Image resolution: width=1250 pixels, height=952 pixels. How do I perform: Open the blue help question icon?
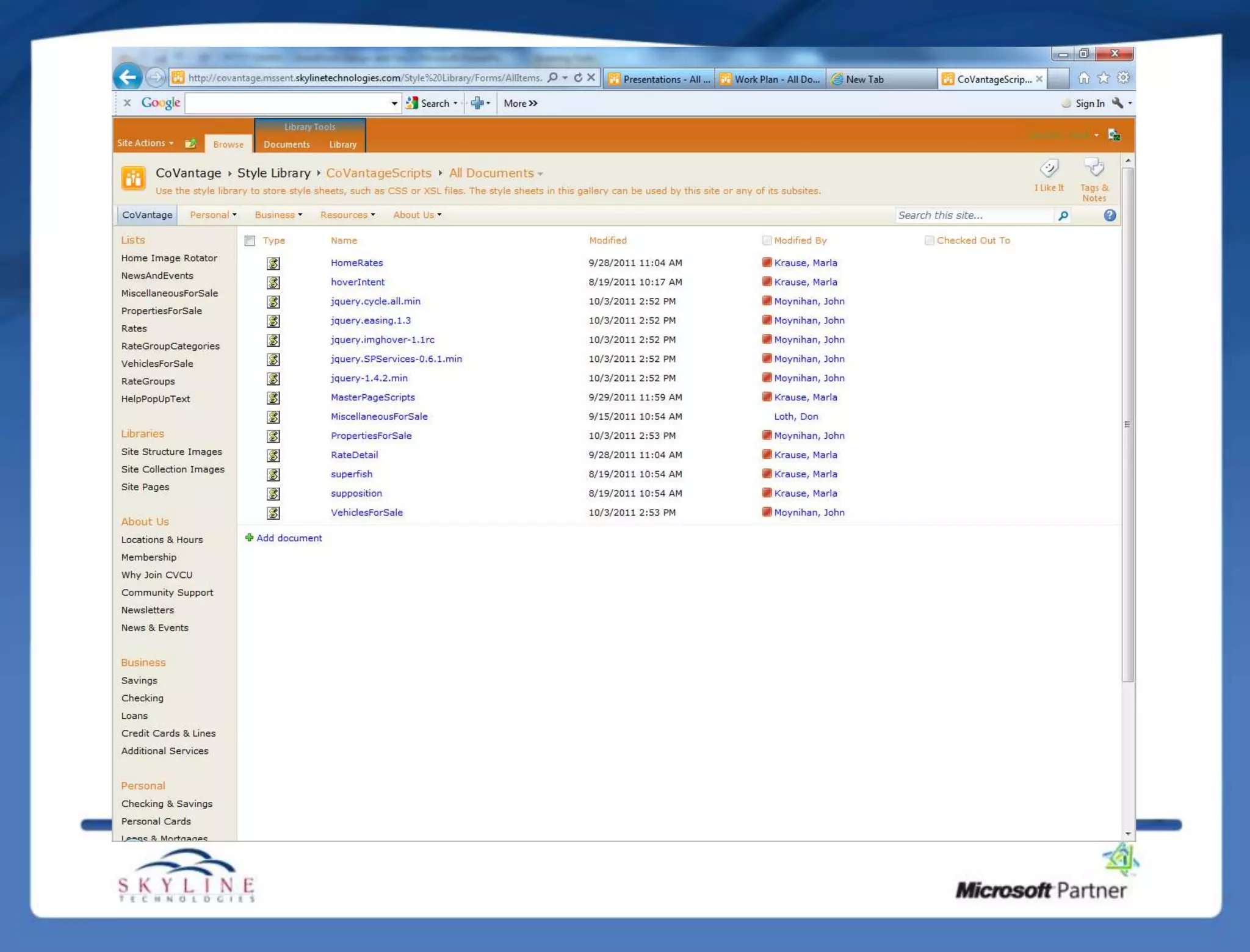[1110, 215]
